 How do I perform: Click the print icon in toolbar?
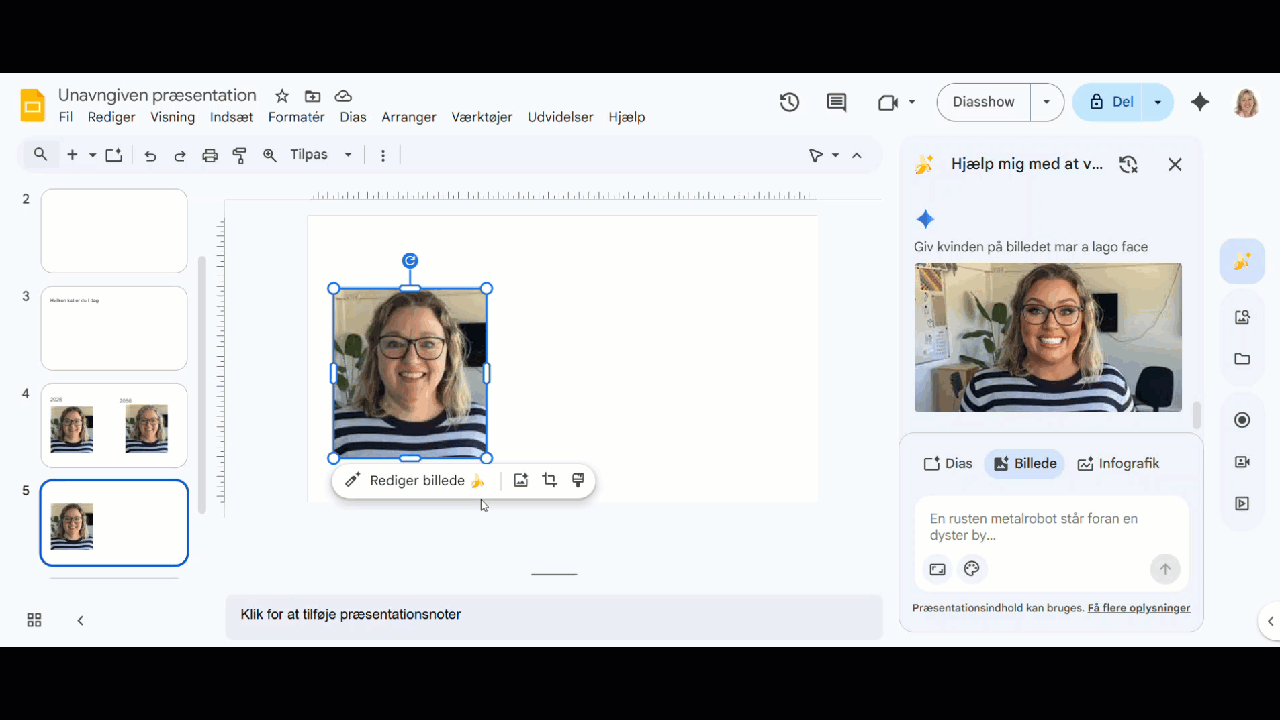pos(210,155)
